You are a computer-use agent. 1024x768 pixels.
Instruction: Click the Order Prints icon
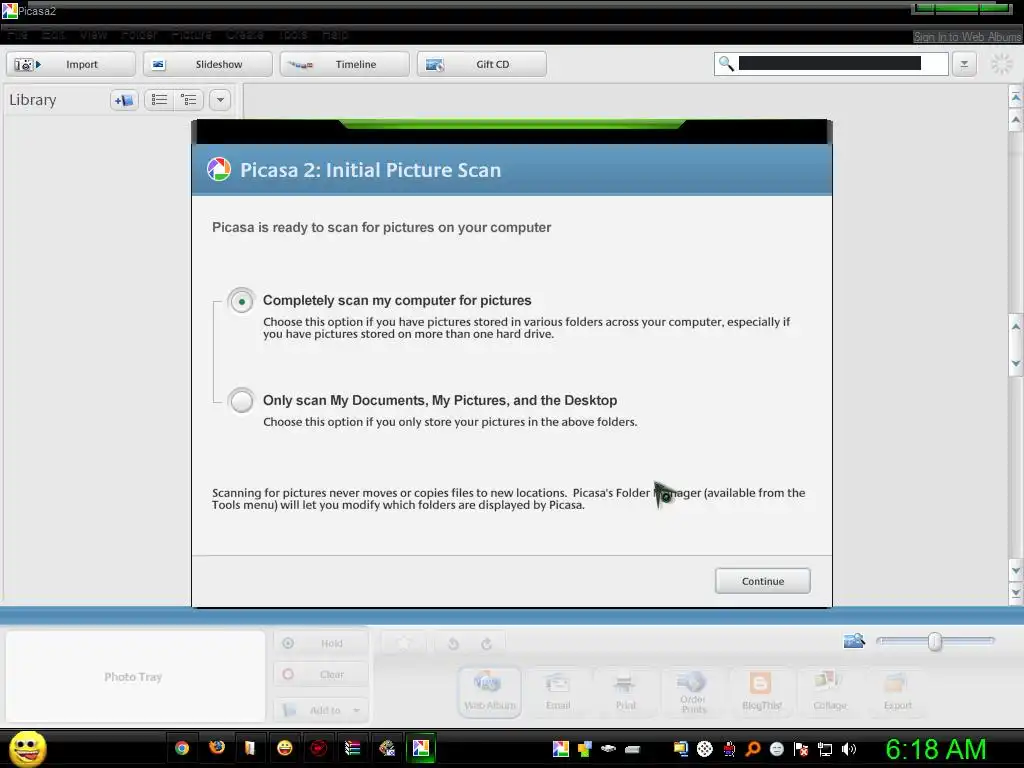[693, 692]
